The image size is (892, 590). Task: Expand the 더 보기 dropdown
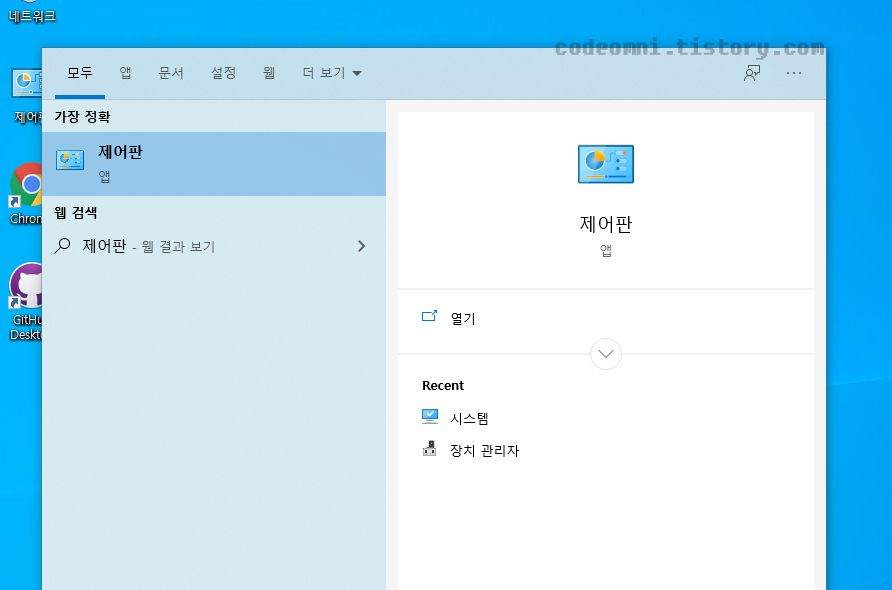click(332, 73)
